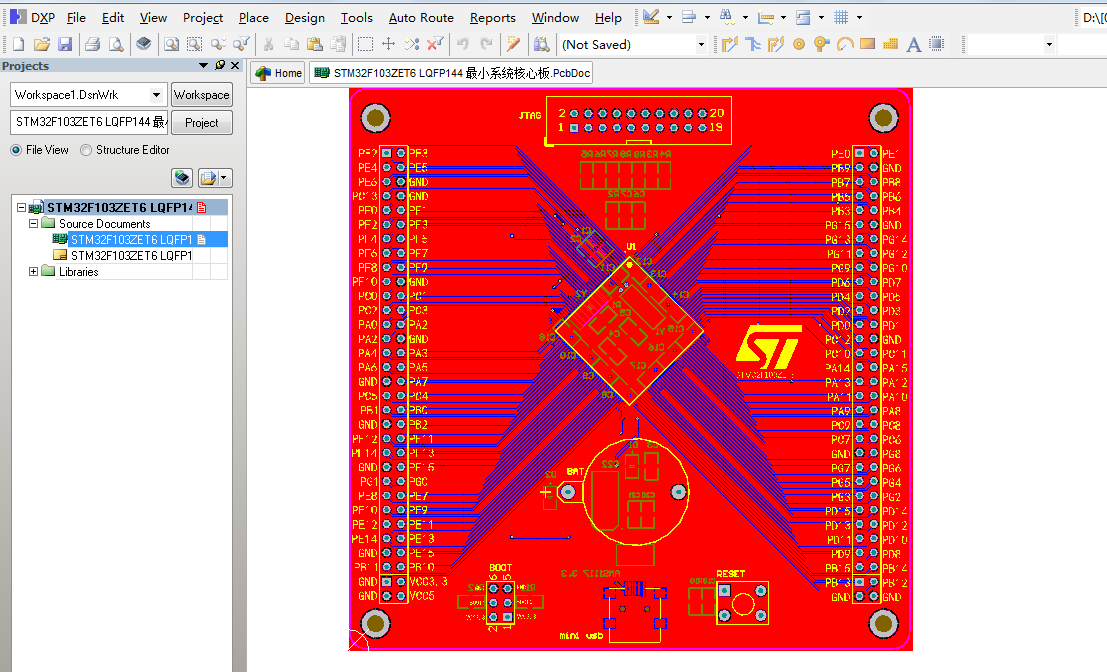Image resolution: width=1107 pixels, height=672 pixels.
Task: Open the Grids dropdown arrow
Action: pos(859,17)
